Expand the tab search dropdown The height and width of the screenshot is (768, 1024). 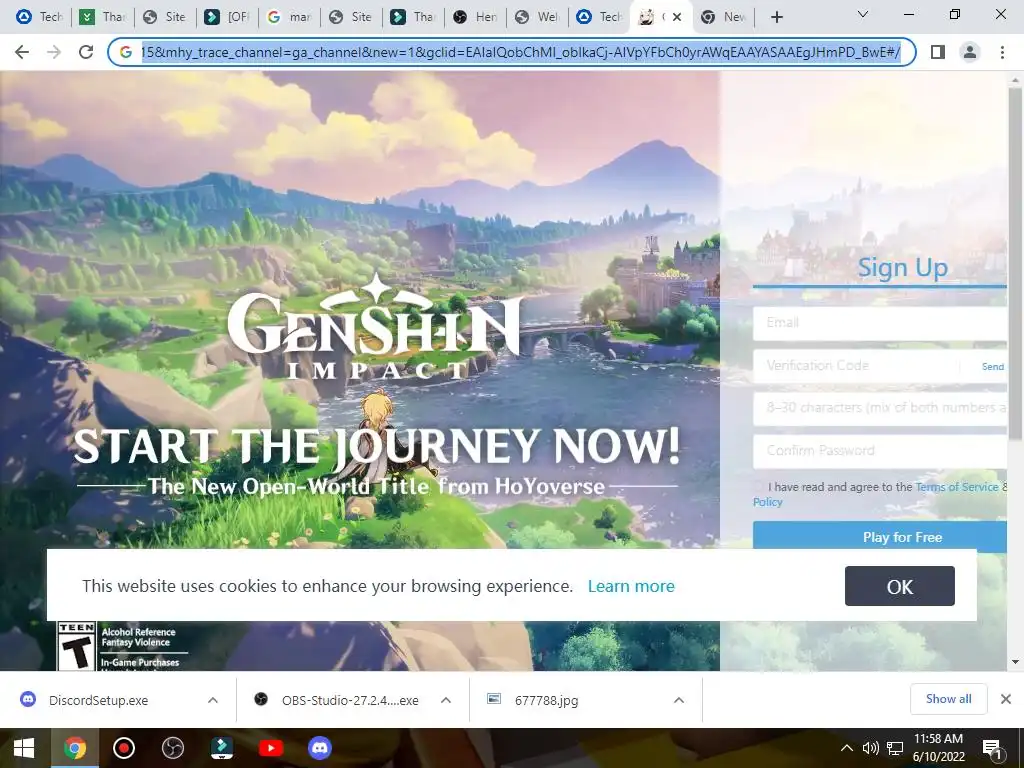point(863,14)
